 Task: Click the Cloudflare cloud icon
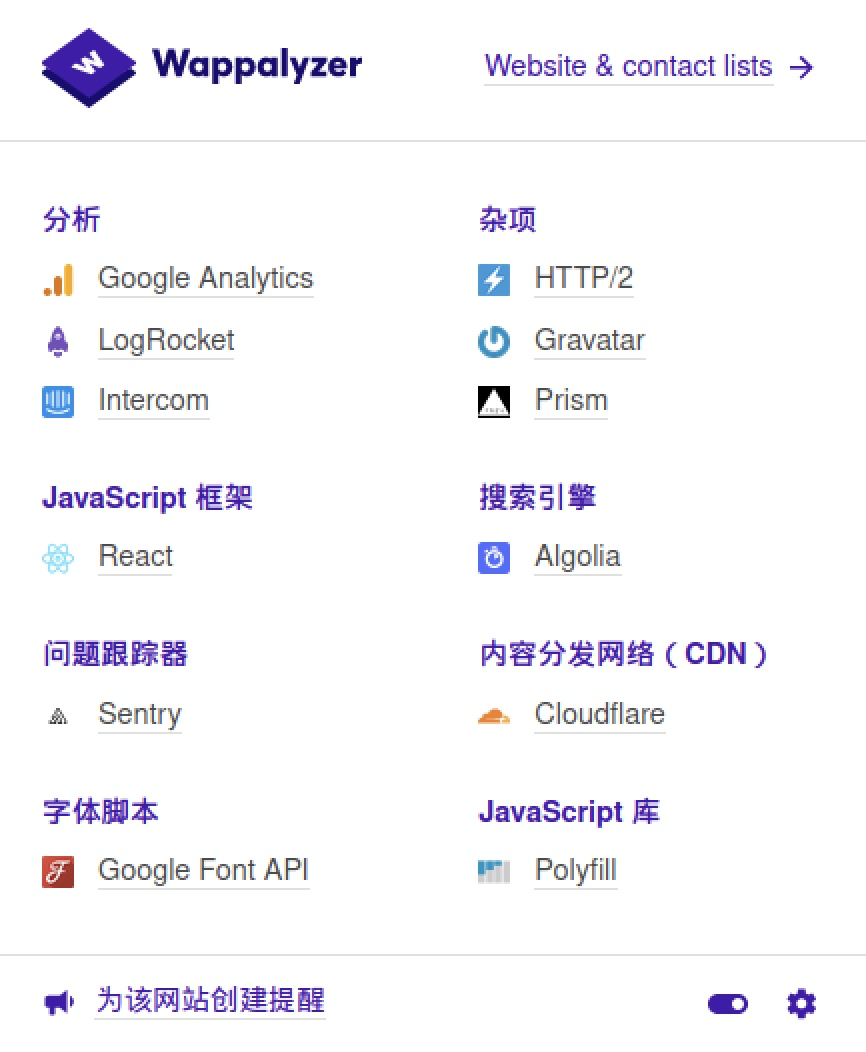click(x=494, y=717)
